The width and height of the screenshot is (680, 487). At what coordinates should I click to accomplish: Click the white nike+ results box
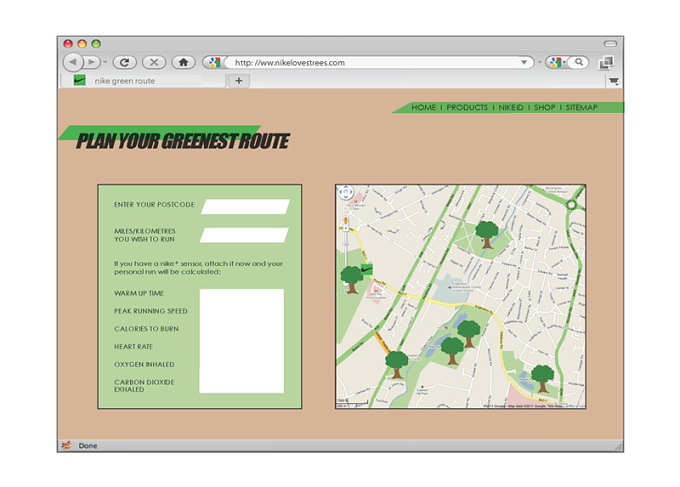point(242,341)
